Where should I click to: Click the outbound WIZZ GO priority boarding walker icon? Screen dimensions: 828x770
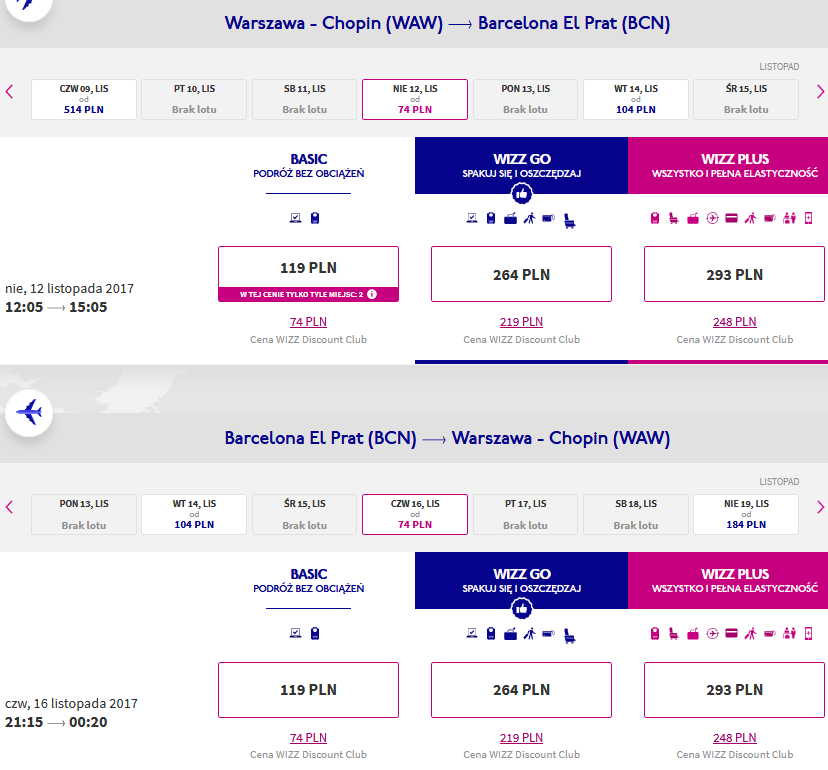coord(529,218)
